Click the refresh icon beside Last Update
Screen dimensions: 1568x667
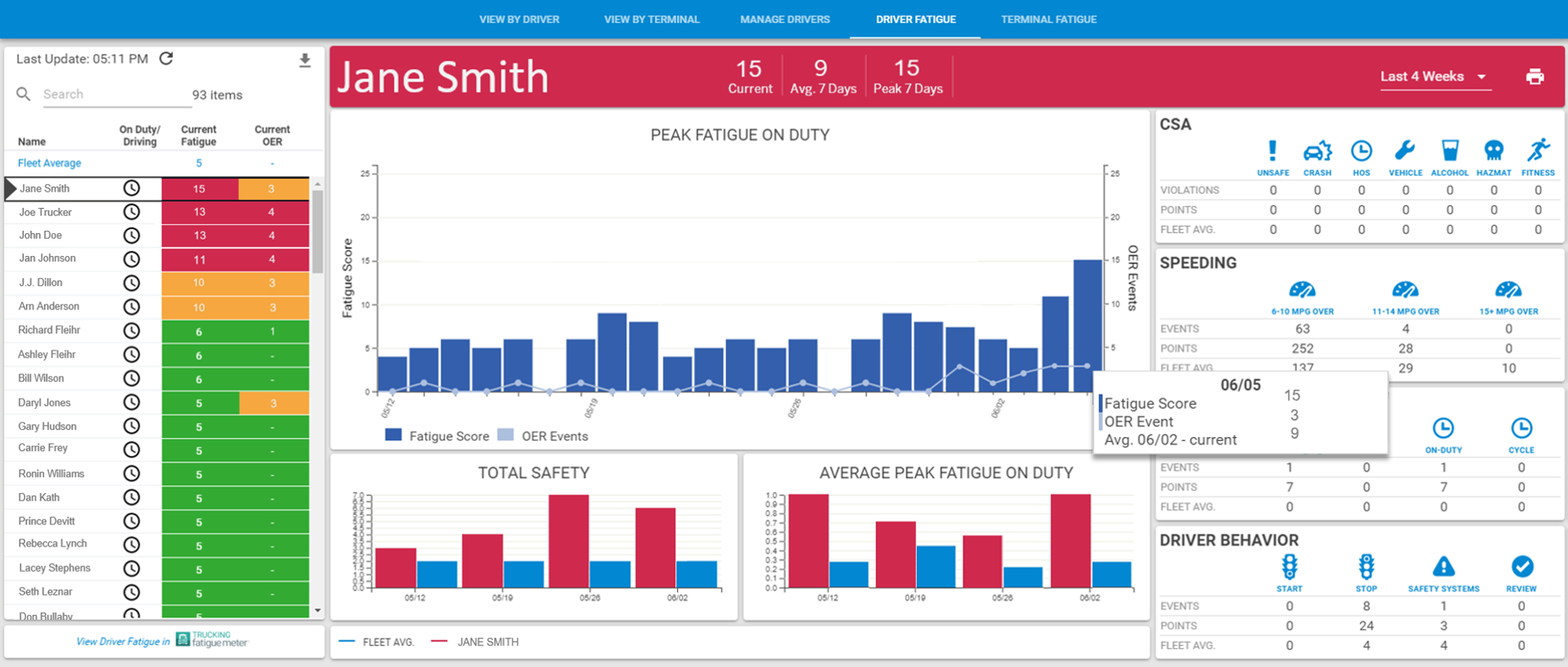tap(167, 58)
